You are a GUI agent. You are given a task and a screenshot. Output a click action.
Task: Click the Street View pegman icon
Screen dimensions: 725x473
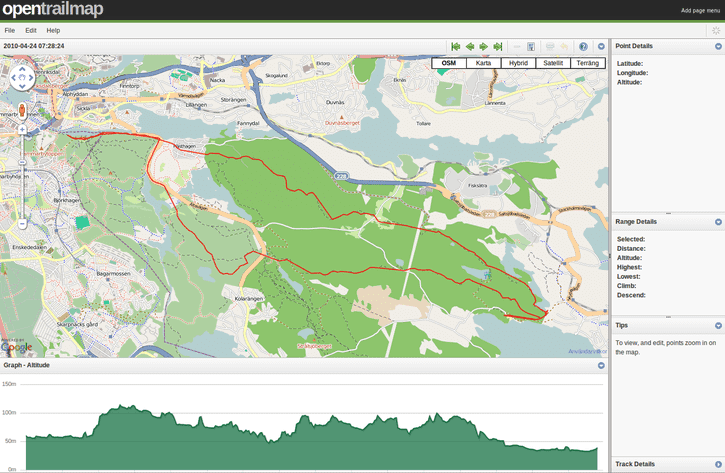pos(22,111)
